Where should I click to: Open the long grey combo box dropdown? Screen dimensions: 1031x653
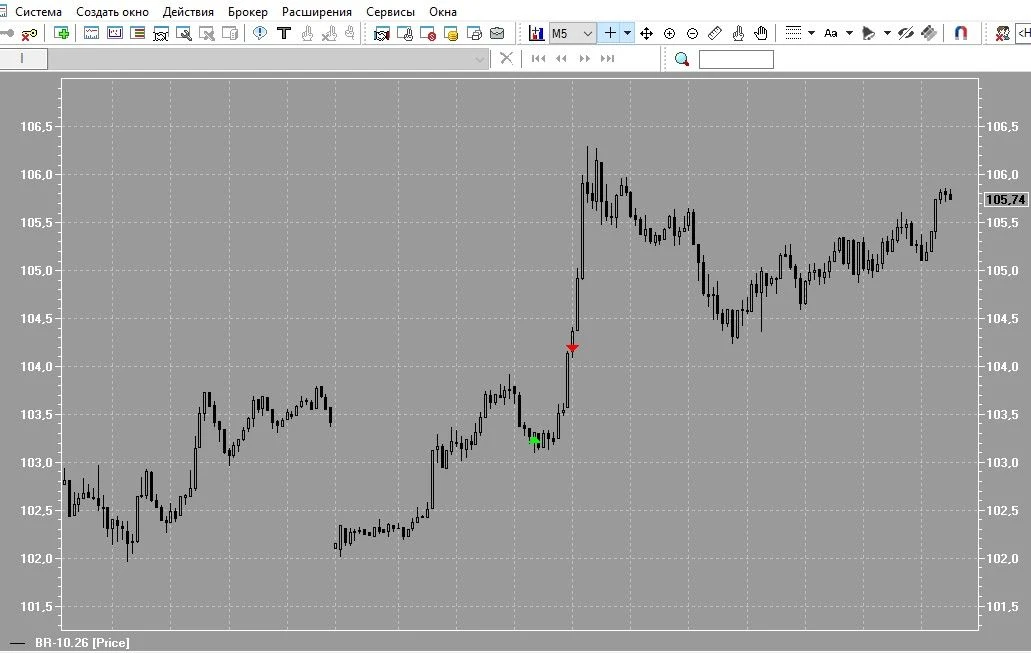(268, 59)
